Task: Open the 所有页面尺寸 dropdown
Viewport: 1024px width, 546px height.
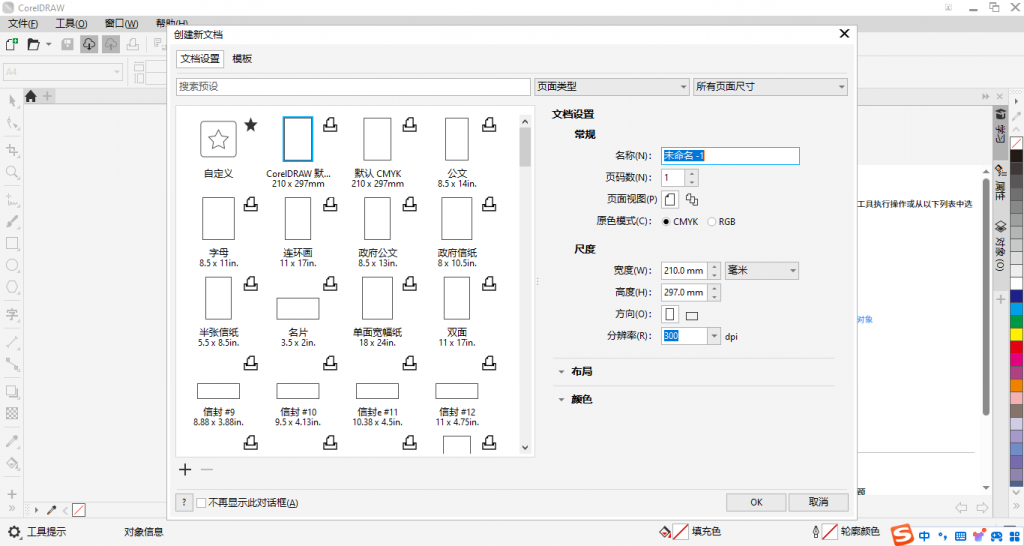Action: (x=770, y=86)
